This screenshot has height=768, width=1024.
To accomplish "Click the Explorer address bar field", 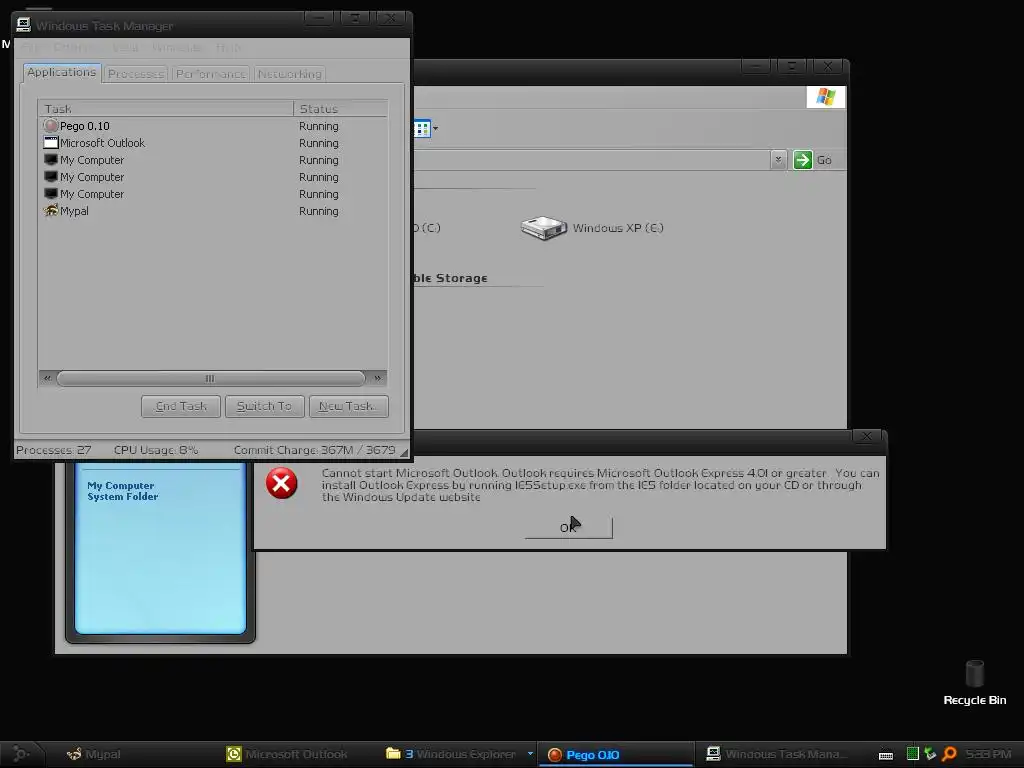I will point(591,160).
